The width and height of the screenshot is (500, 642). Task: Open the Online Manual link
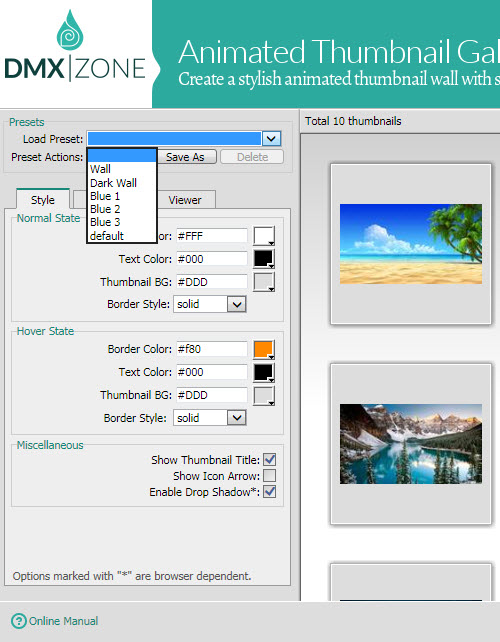coord(63,621)
